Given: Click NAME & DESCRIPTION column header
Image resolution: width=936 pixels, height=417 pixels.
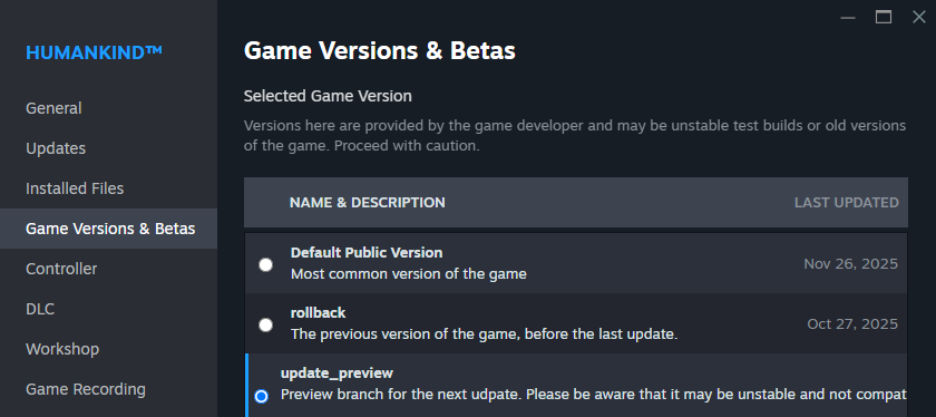Looking at the screenshot, I should [x=367, y=202].
